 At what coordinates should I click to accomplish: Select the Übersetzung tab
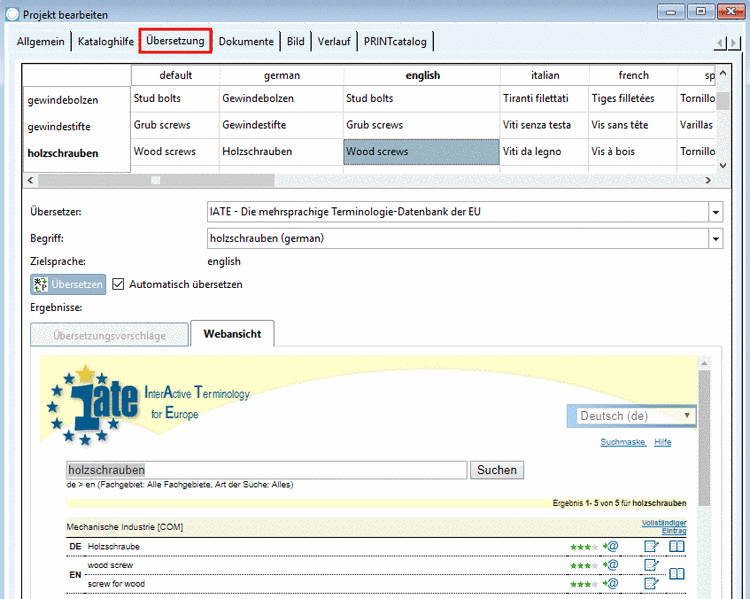176,41
